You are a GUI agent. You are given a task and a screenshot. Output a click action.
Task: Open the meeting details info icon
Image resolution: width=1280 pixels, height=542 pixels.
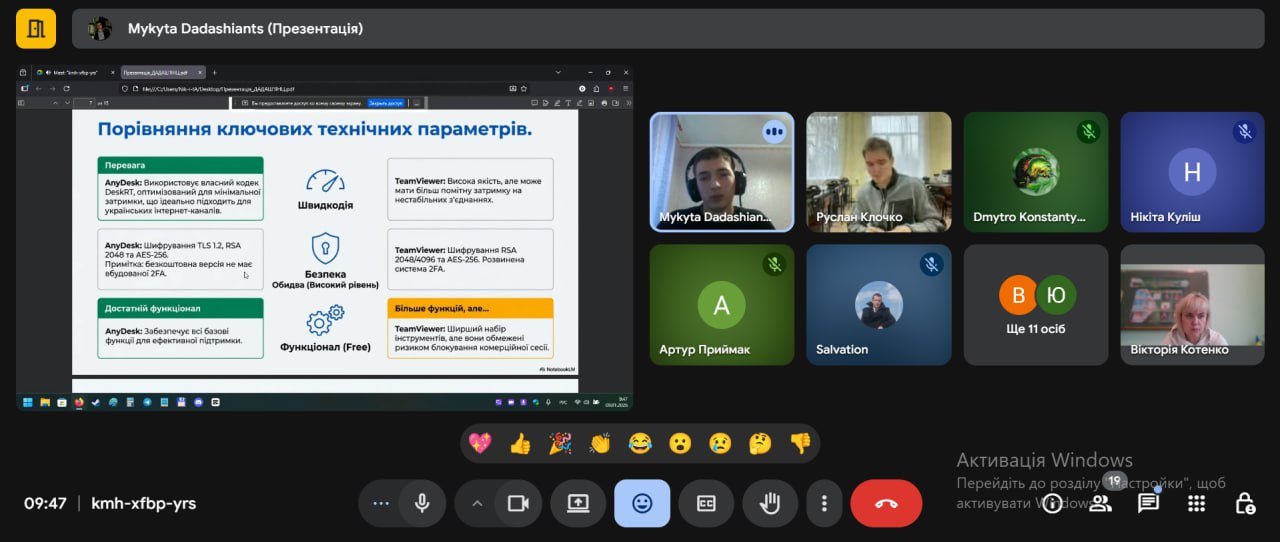(1052, 503)
